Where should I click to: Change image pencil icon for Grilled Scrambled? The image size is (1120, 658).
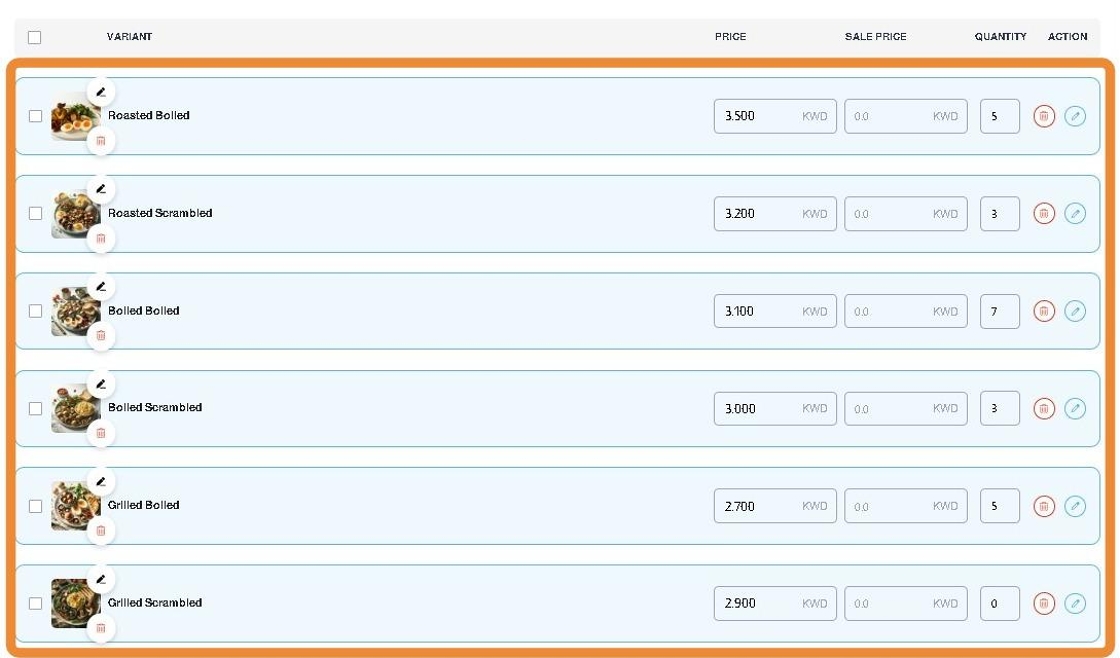pos(101,579)
